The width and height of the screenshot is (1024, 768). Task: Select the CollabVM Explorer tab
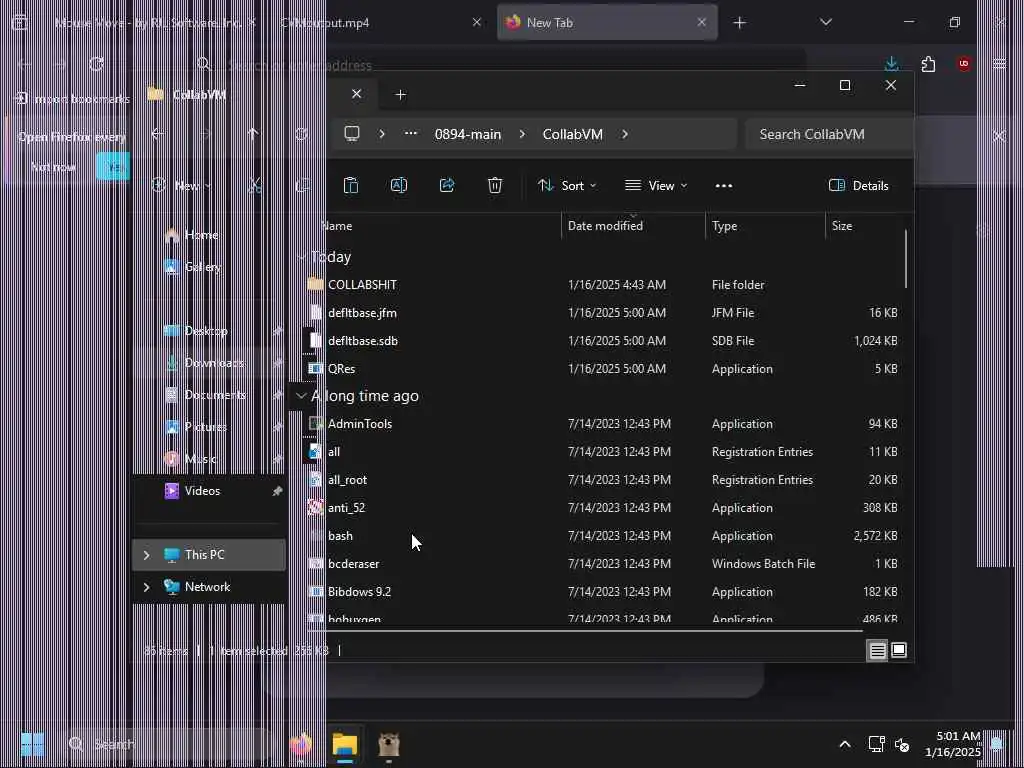coord(256,95)
